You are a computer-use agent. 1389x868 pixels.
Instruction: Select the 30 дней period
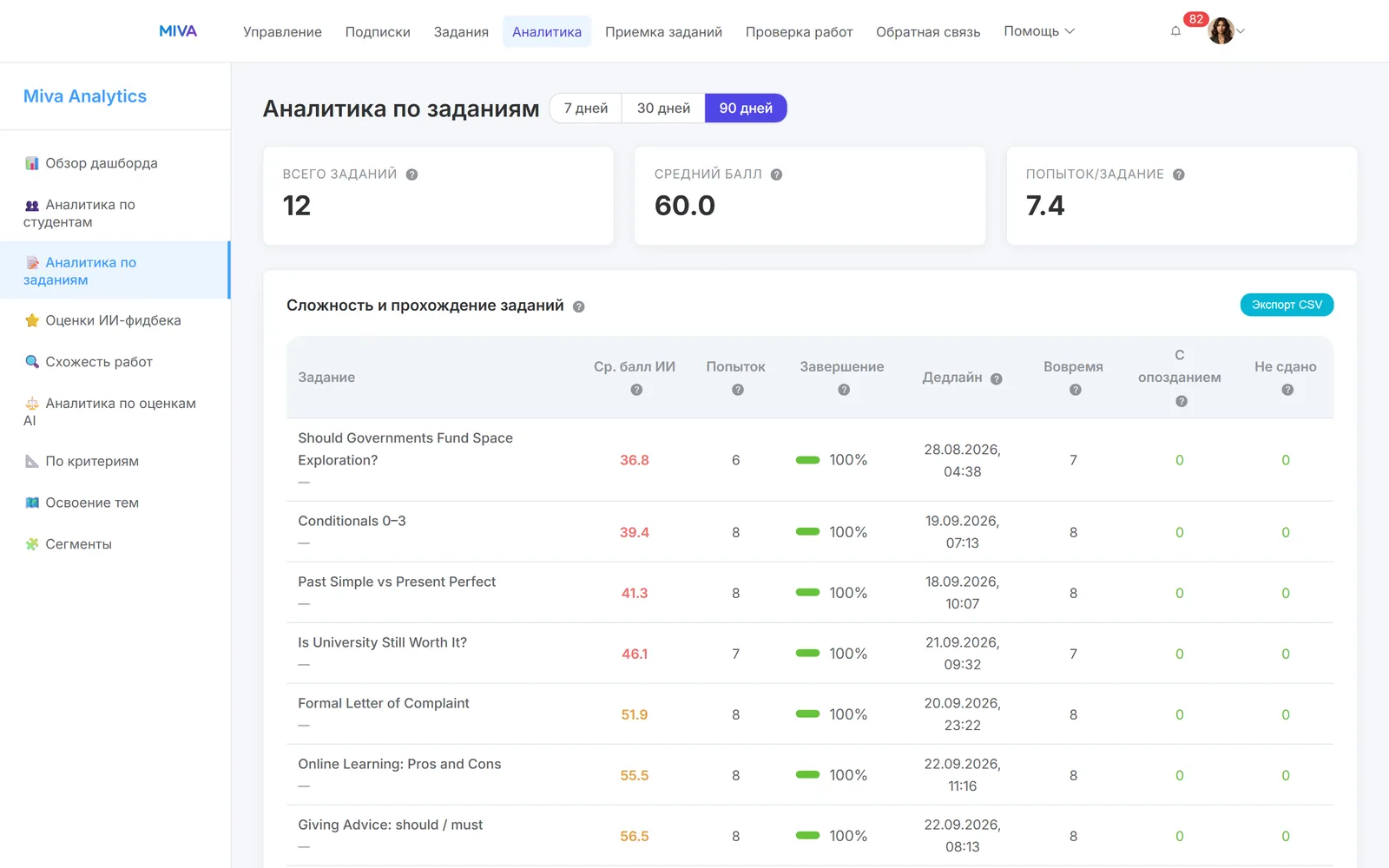pos(663,108)
